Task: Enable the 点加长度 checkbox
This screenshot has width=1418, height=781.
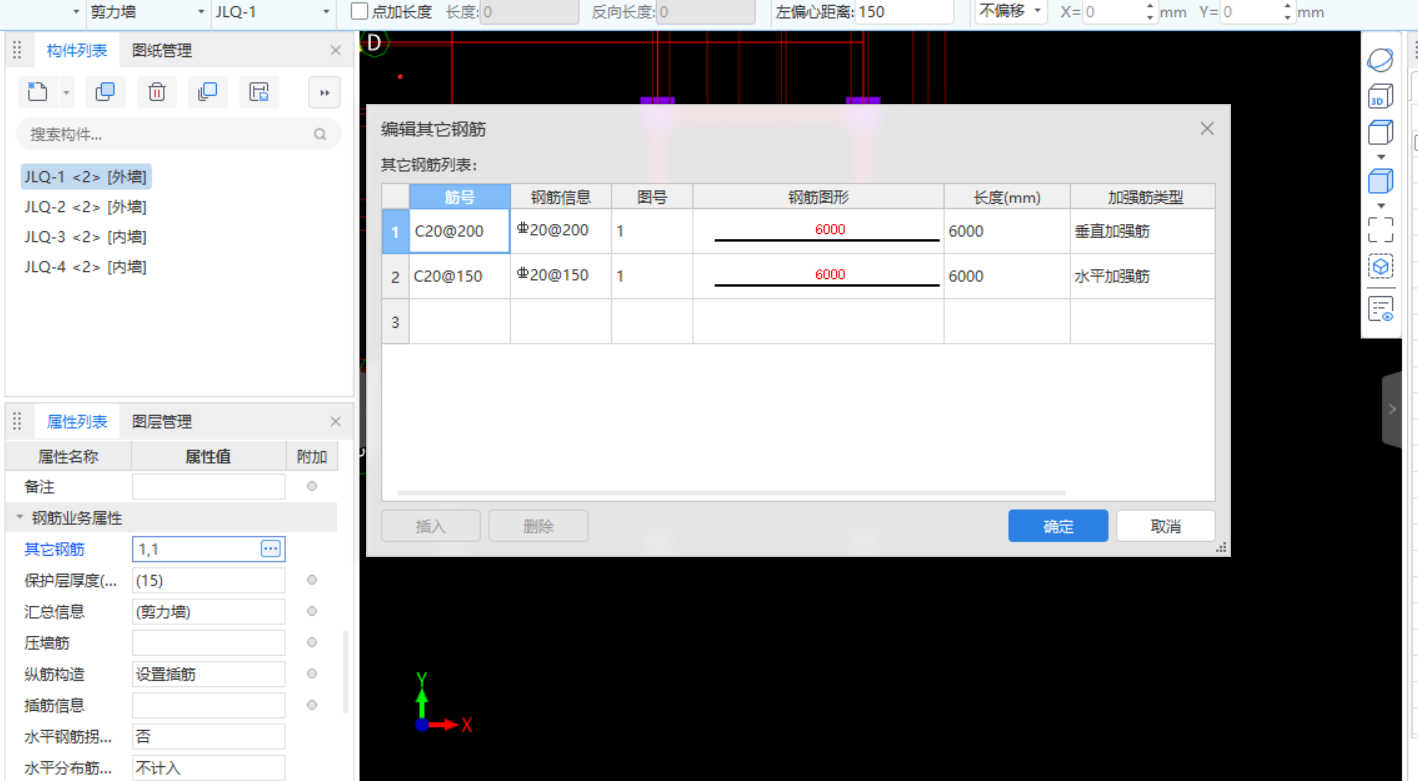Action: [x=360, y=12]
